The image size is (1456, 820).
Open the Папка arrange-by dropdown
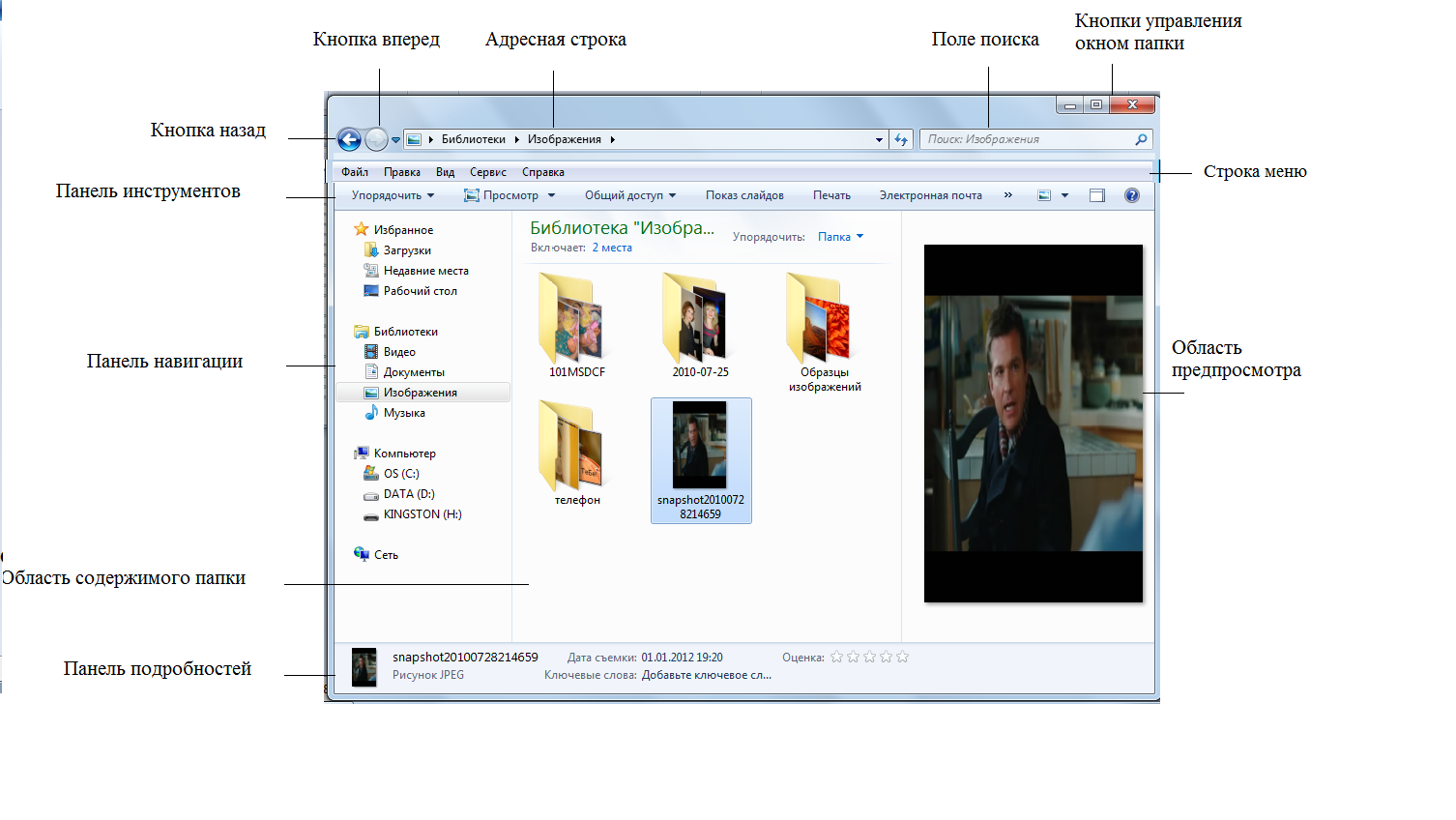tap(840, 237)
